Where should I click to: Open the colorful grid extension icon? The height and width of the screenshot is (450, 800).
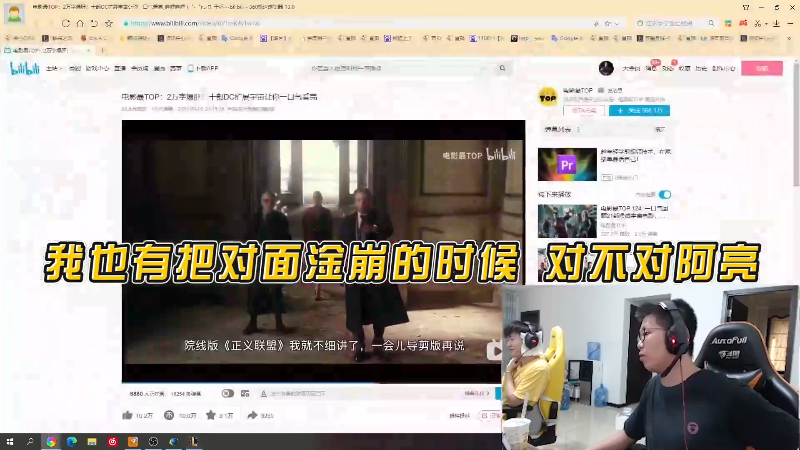click(728, 23)
